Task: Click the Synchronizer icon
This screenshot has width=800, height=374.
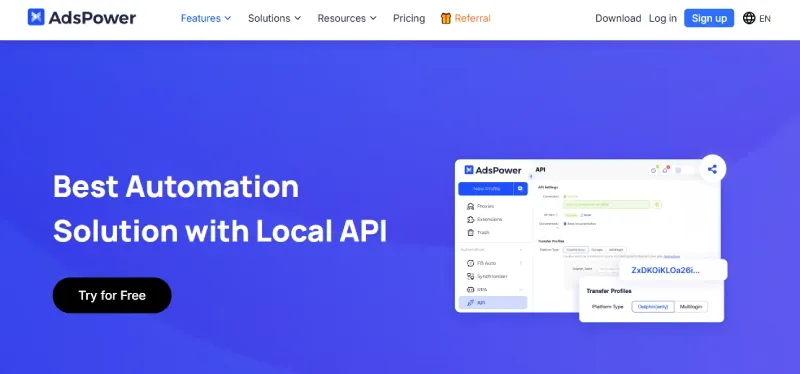Action: coord(470,277)
